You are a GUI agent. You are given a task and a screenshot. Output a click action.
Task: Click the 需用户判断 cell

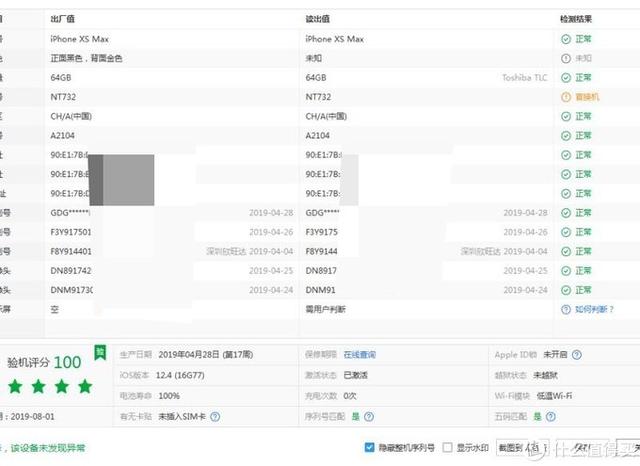coord(325,309)
